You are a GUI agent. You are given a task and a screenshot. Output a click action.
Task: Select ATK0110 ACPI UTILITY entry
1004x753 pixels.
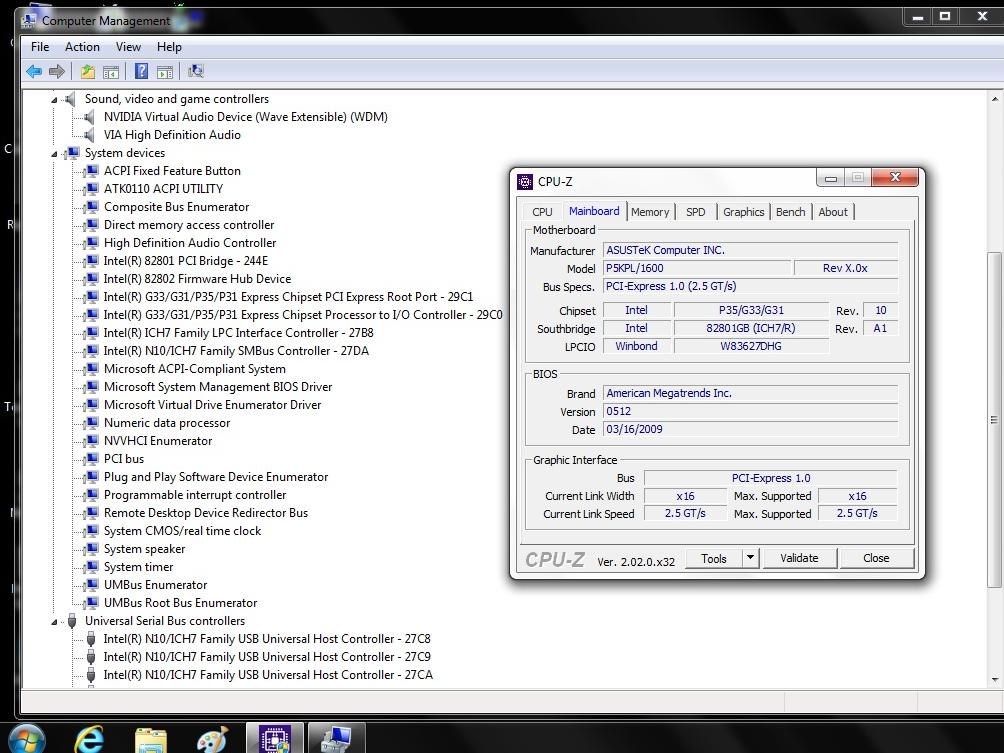[163, 189]
